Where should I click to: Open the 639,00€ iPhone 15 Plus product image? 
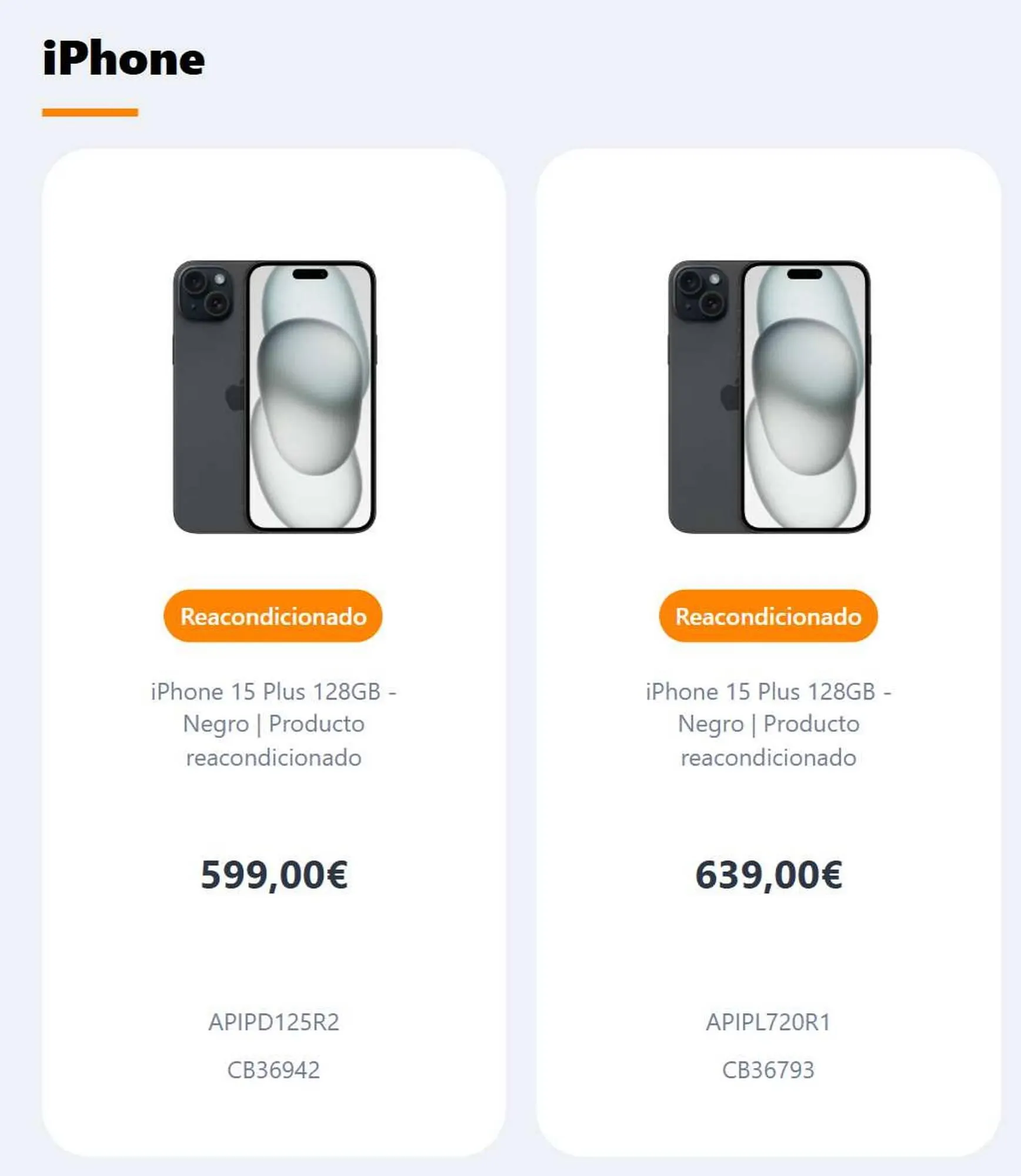[769, 397]
